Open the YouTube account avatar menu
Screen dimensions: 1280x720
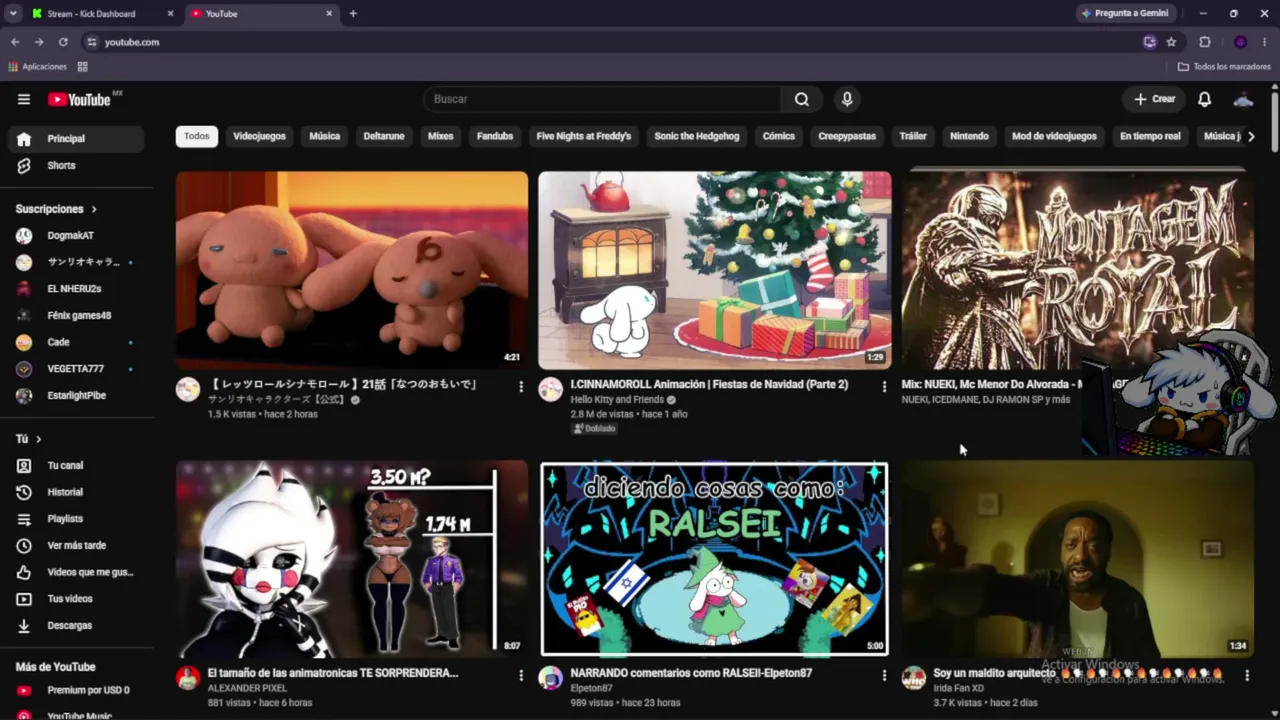1244,99
